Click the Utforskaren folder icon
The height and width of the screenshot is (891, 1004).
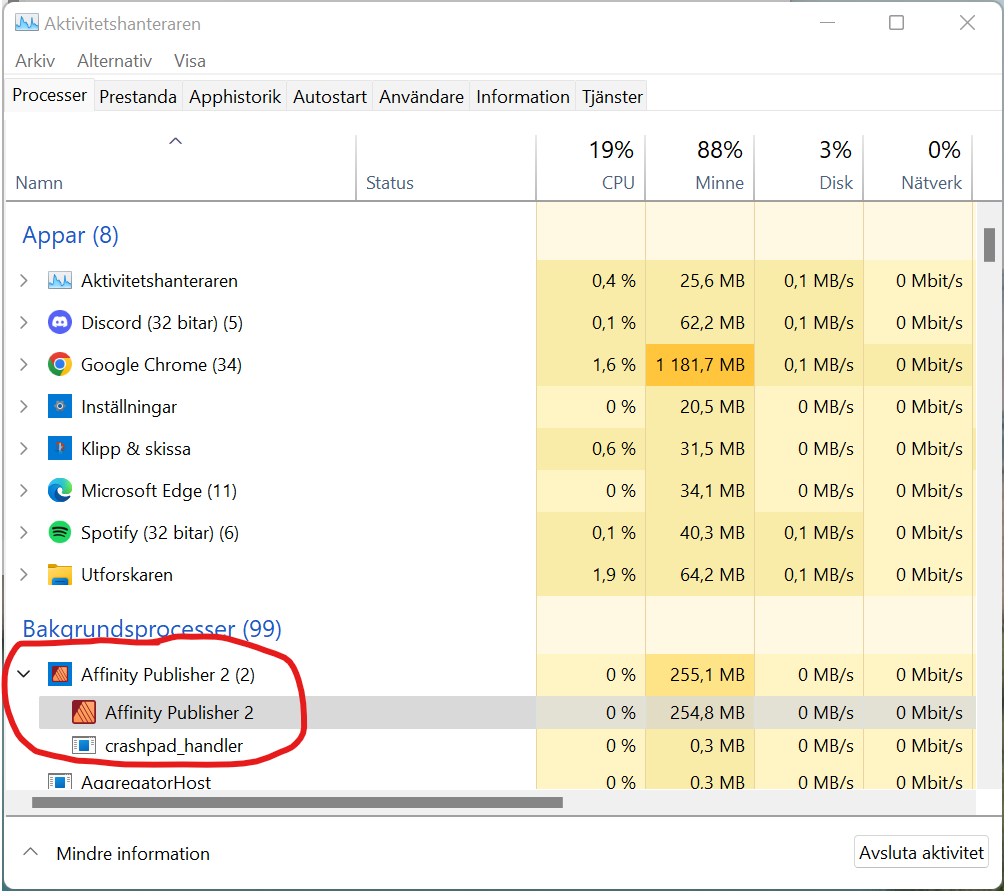click(60, 574)
